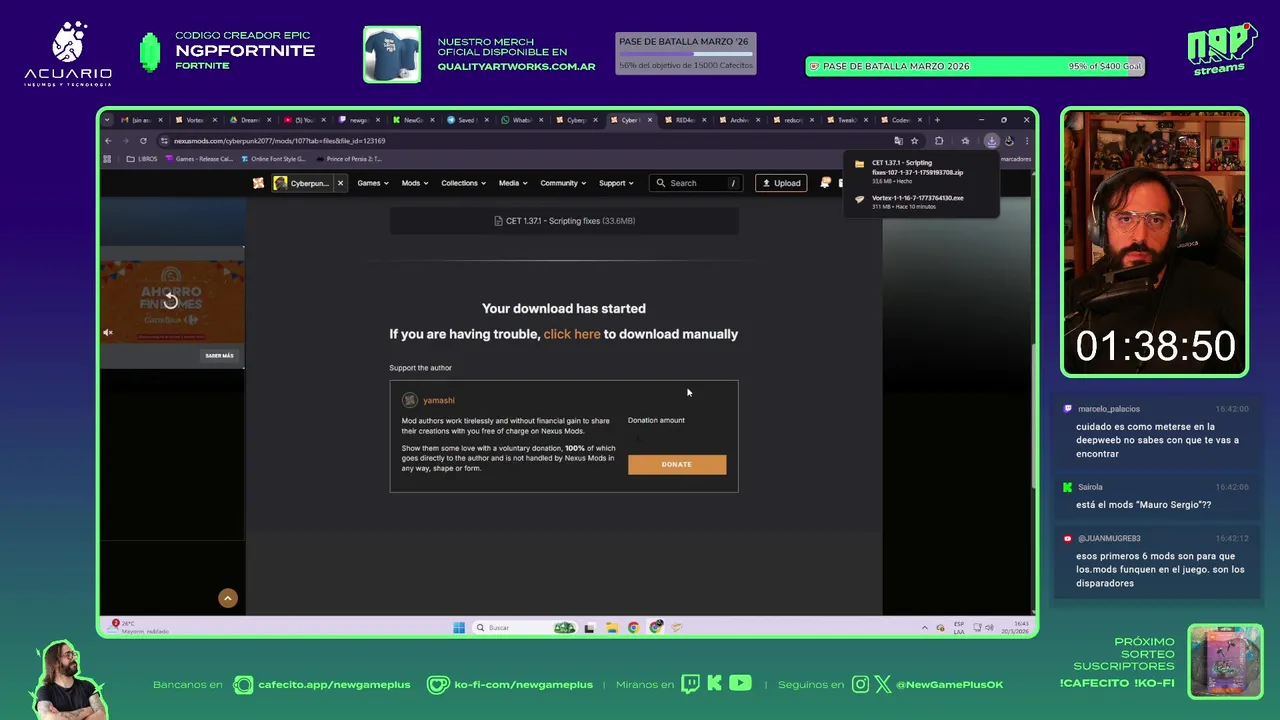This screenshot has height=720, width=1280.
Task: Expand the Collections menu
Action: [463, 183]
